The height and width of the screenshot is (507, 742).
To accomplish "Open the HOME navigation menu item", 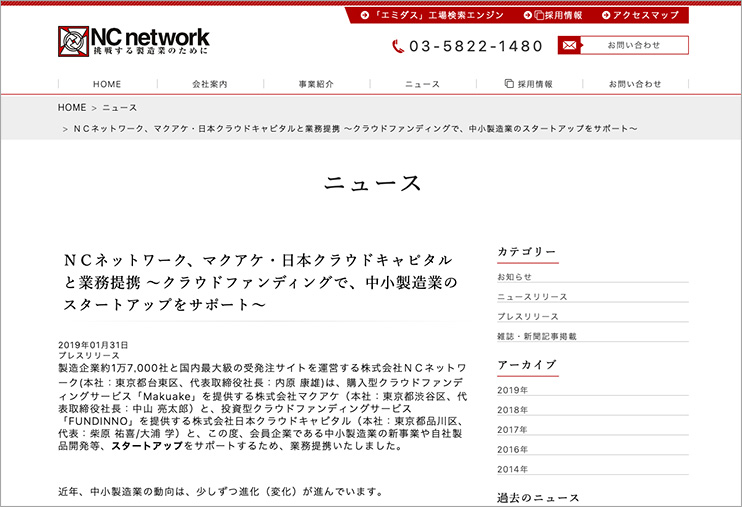I will pyautogui.click(x=107, y=84).
